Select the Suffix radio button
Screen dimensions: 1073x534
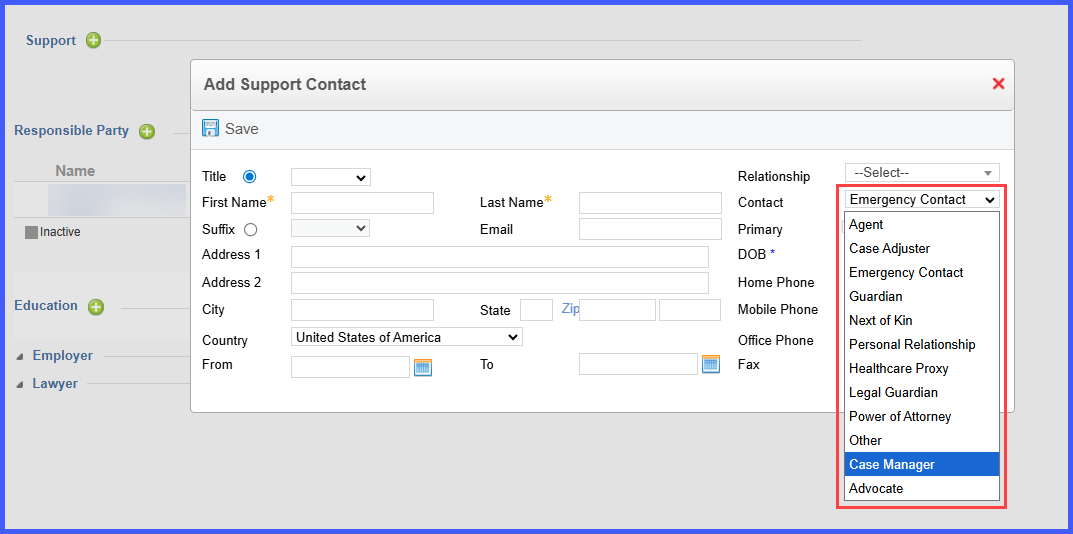pyautogui.click(x=250, y=229)
